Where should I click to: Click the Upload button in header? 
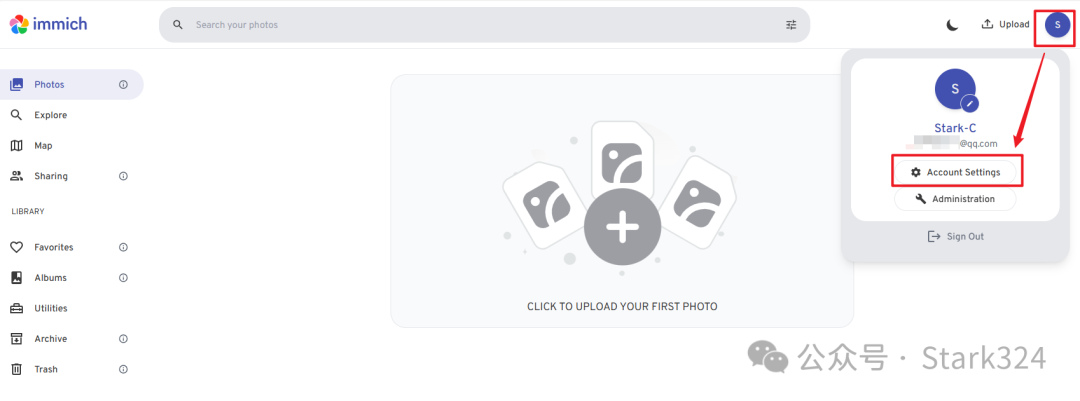pos(1005,24)
